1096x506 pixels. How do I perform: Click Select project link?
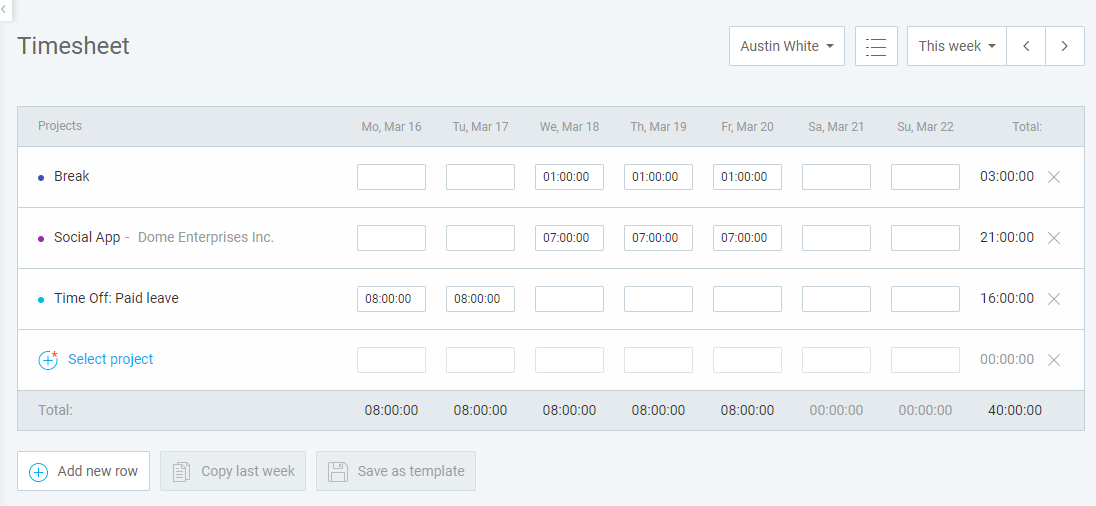110,359
